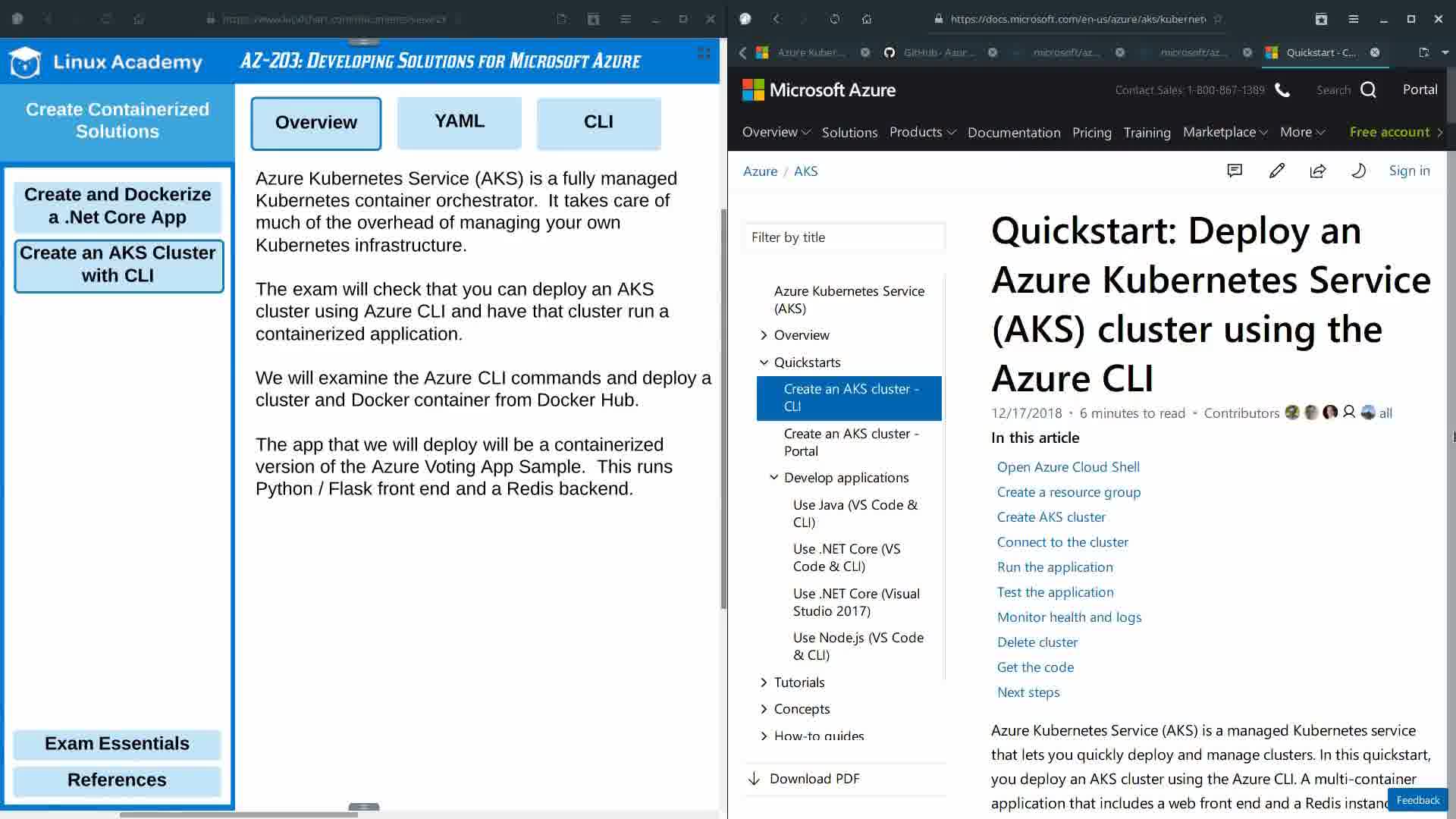Collapse the Quickstarts tree section
Screen dimensions: 1456x819
(x=764, y=362)
